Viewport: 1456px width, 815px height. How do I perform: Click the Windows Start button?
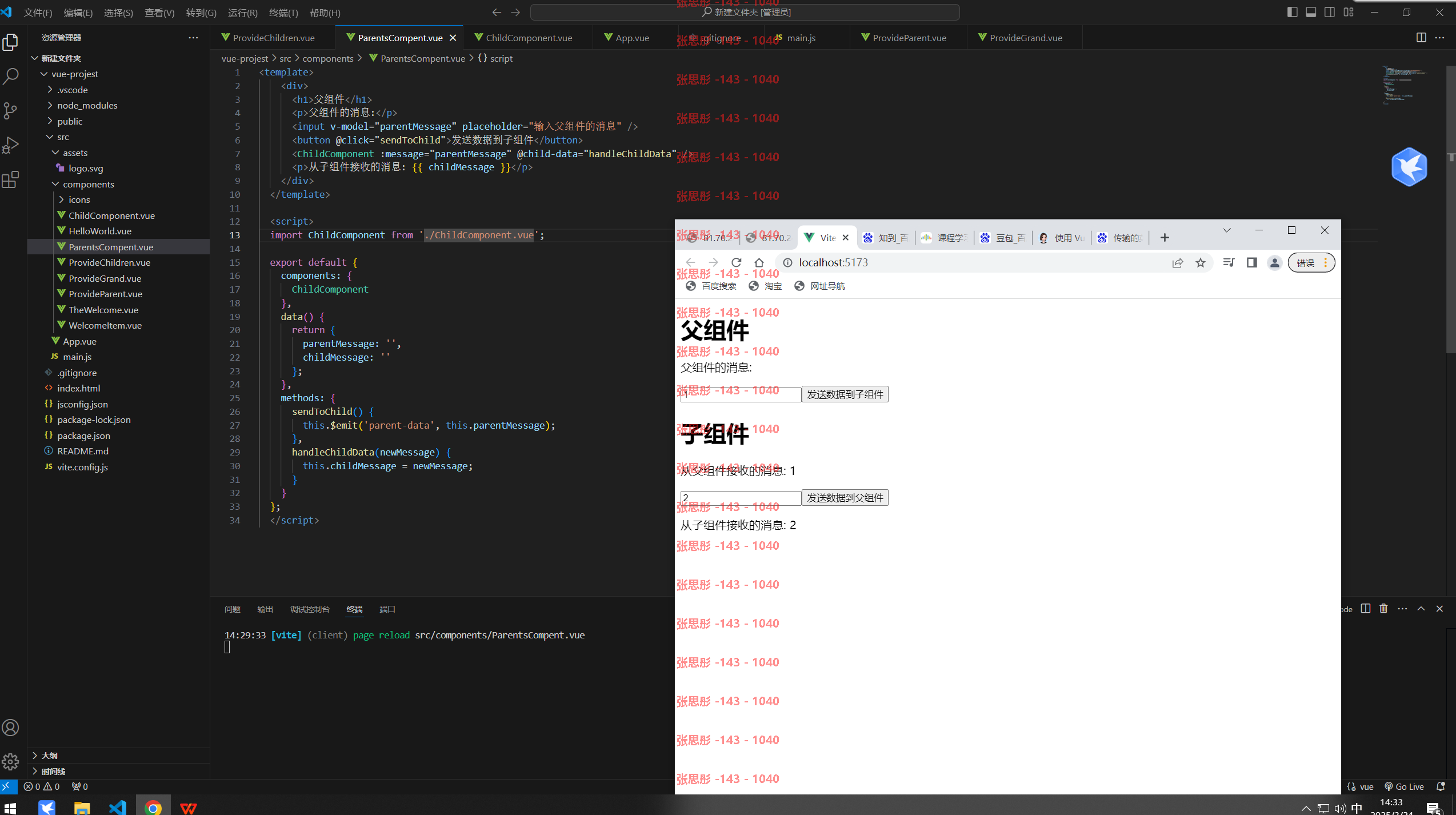[x=10, y=807]
